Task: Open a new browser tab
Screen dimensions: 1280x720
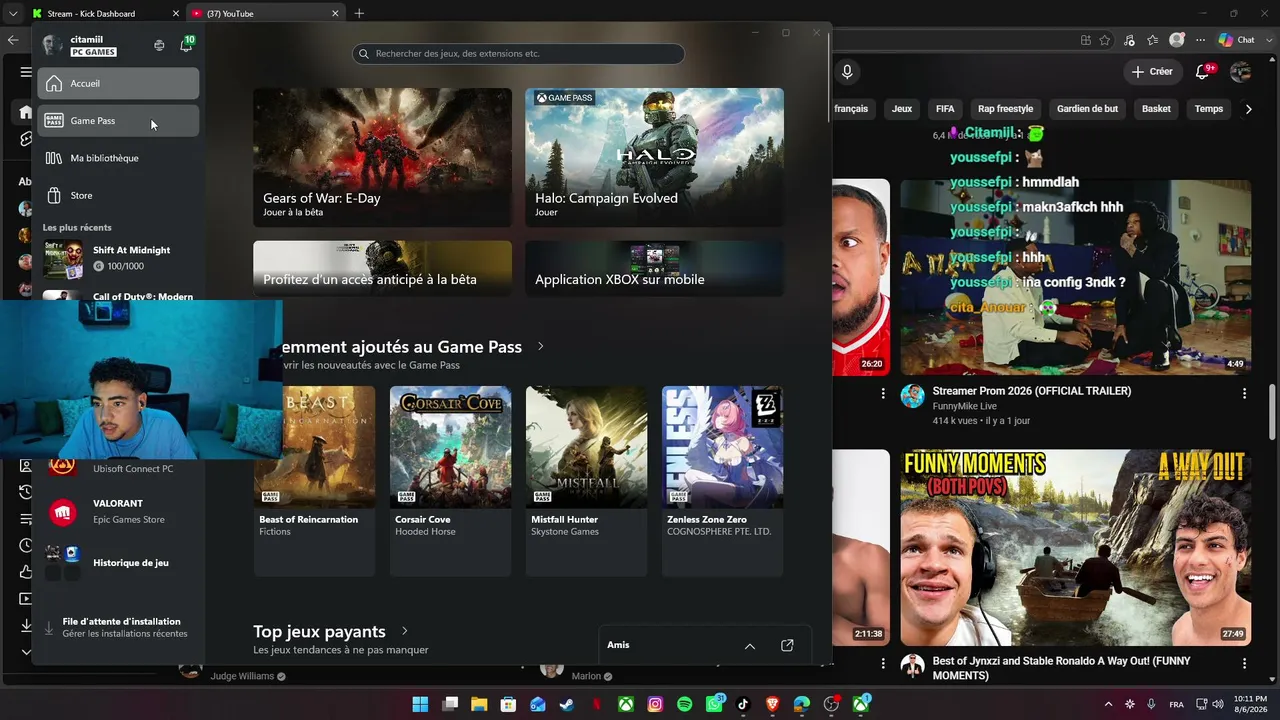Action: coord(359,14)
